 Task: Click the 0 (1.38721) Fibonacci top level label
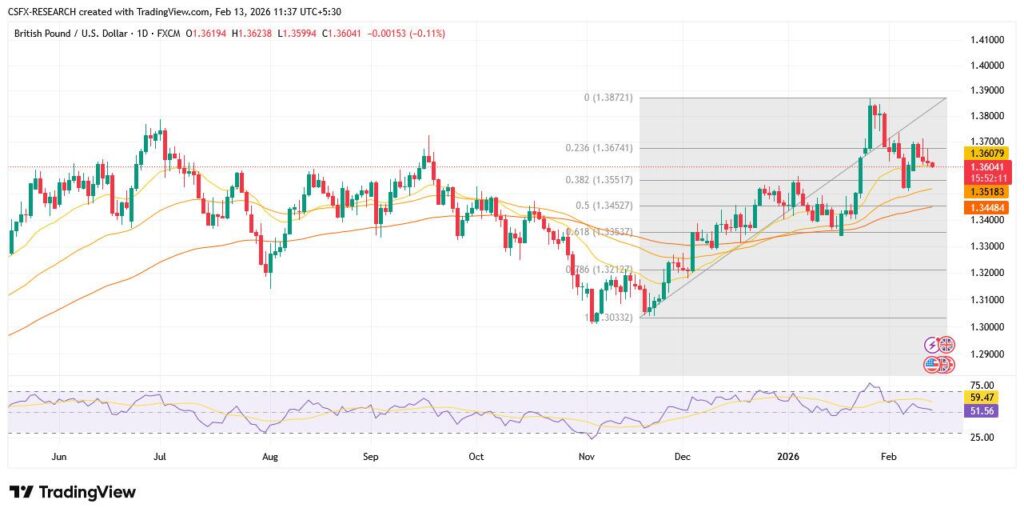(x=607, y=97)
